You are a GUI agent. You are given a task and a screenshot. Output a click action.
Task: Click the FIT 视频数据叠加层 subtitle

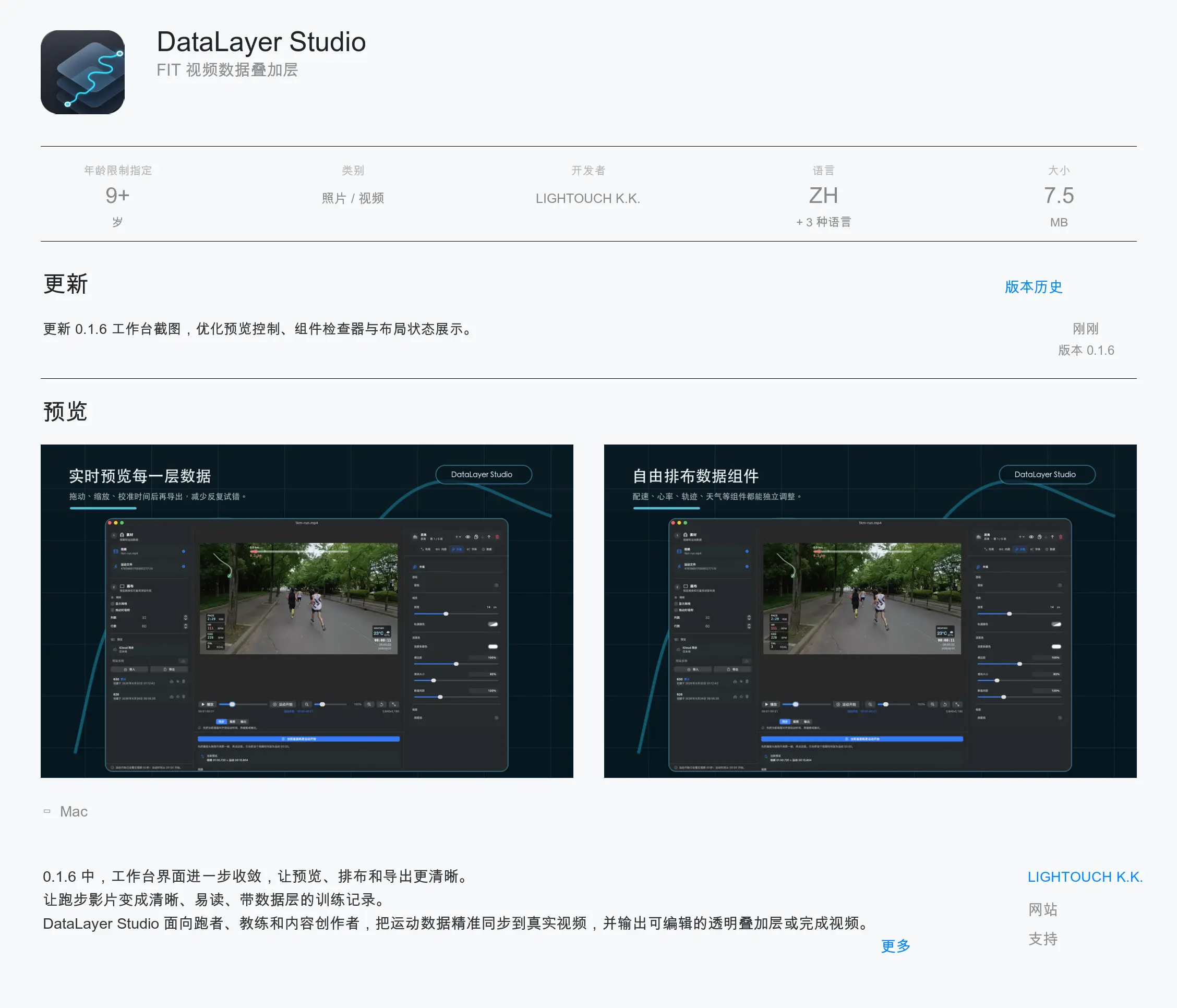pyautogui.click(x=227, y=70)
